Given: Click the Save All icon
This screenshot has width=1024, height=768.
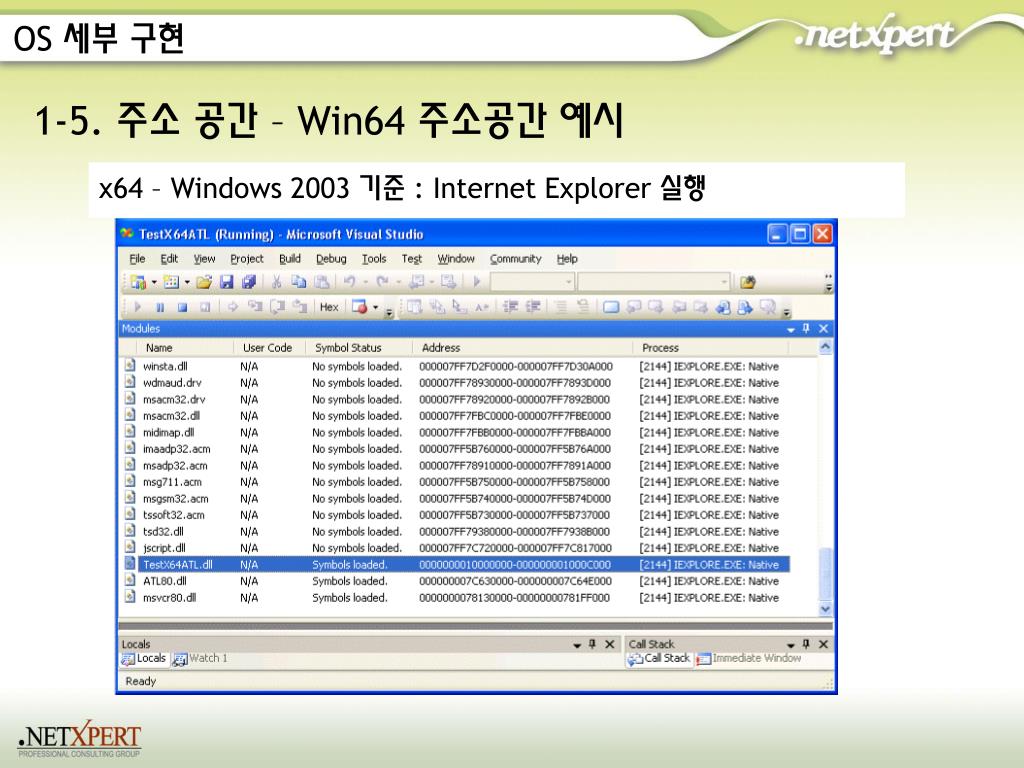Looking at the screenshot, I should [249, 282].
